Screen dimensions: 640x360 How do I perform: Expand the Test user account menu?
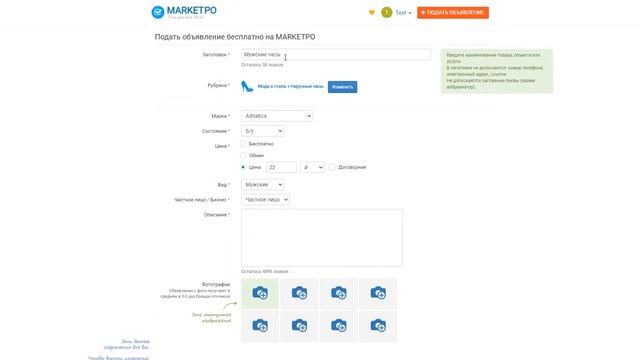(403, 13)
